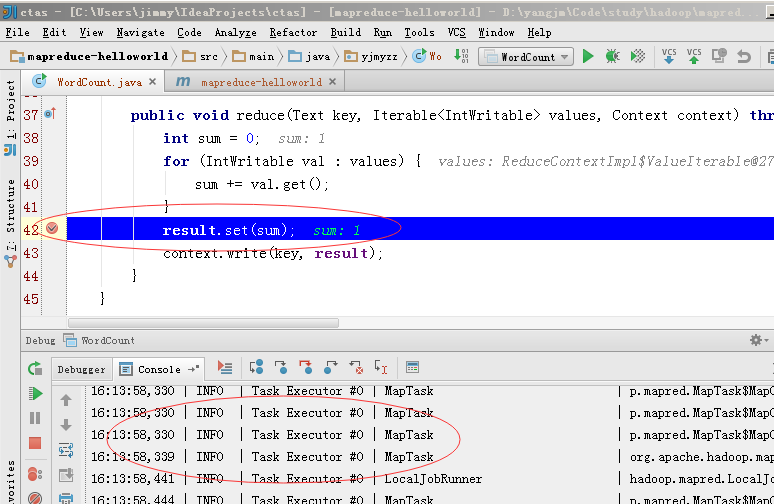Run WordCount with the green play button

[x=587, y=56]
